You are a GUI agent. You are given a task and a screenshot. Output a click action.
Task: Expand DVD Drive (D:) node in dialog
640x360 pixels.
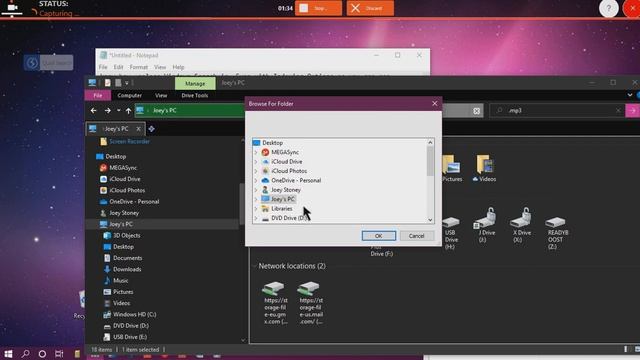pyautogui.click(x=256, y=218)
